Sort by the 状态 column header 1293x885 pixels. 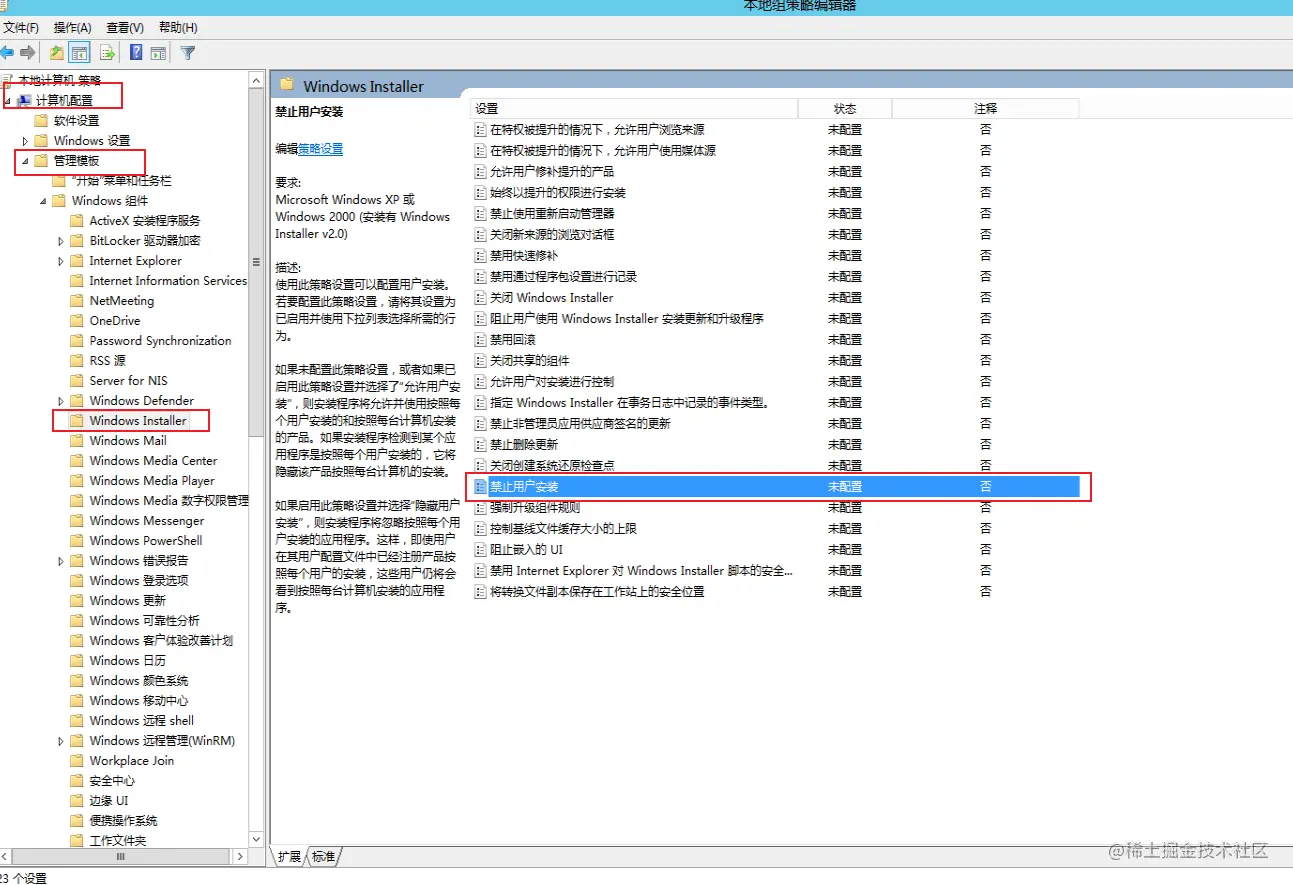(845, 108)
